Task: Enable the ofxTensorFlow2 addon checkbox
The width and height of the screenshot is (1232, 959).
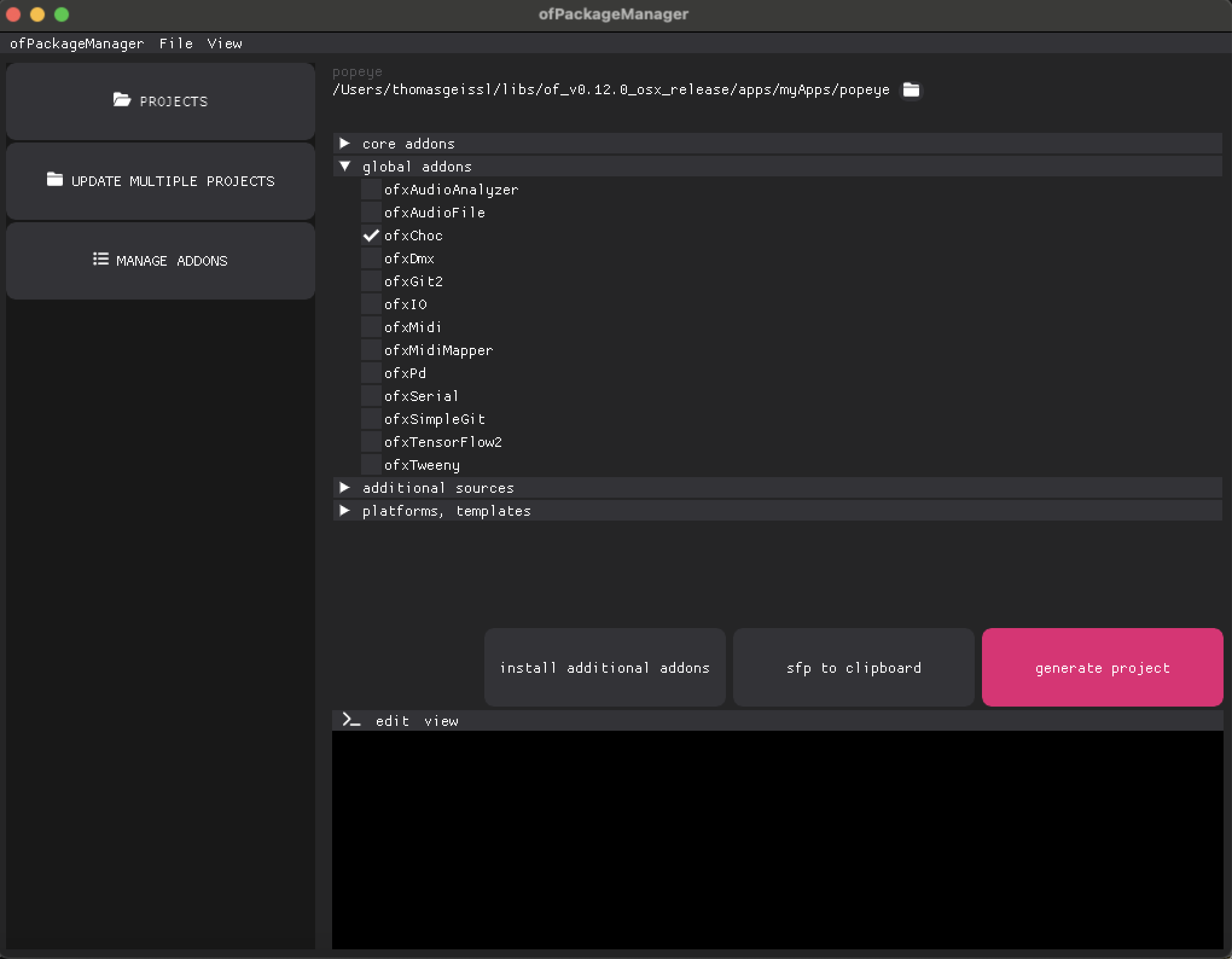Action: [371, 442]
